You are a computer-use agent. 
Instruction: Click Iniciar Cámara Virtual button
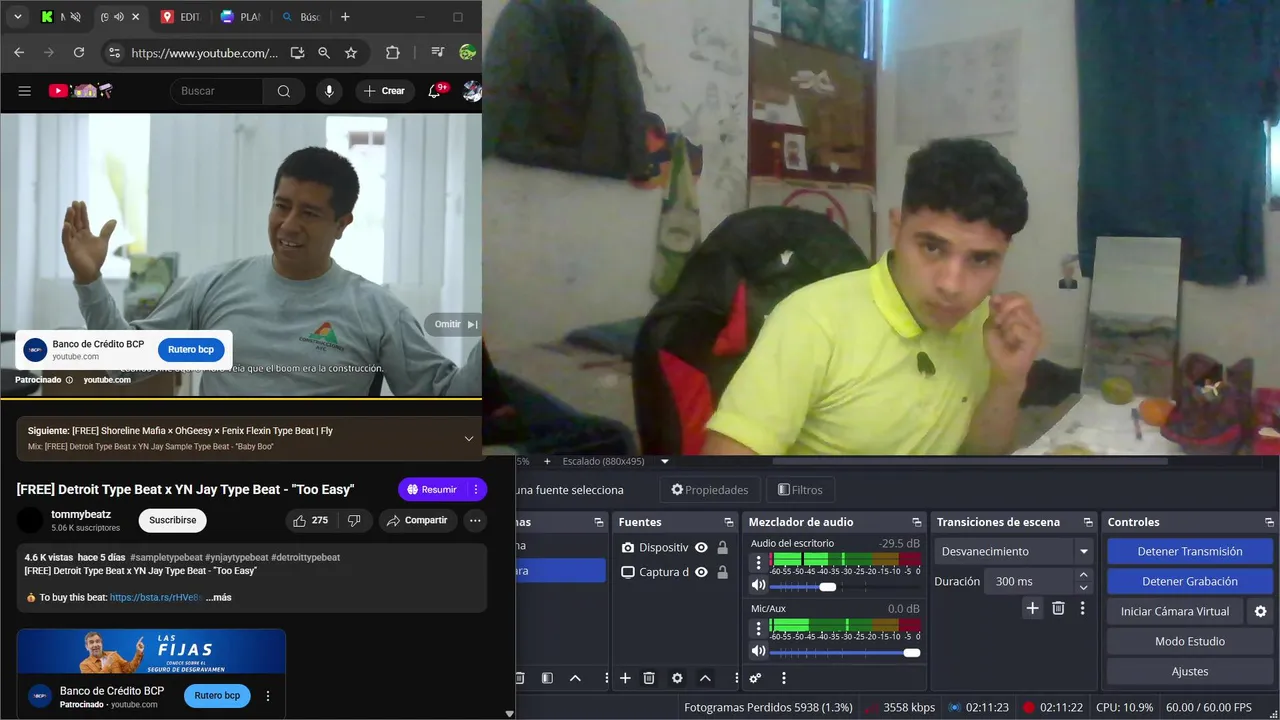click(1175, 611)
